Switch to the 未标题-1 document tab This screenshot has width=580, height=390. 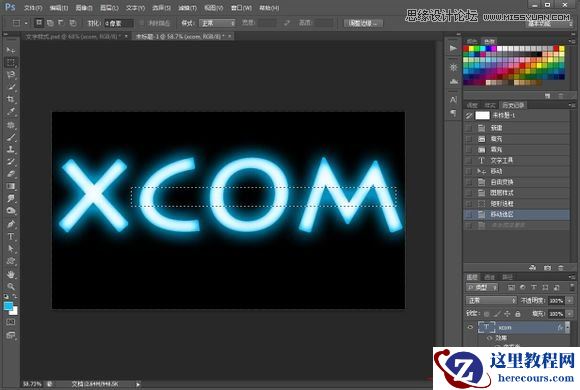[182, 36]
